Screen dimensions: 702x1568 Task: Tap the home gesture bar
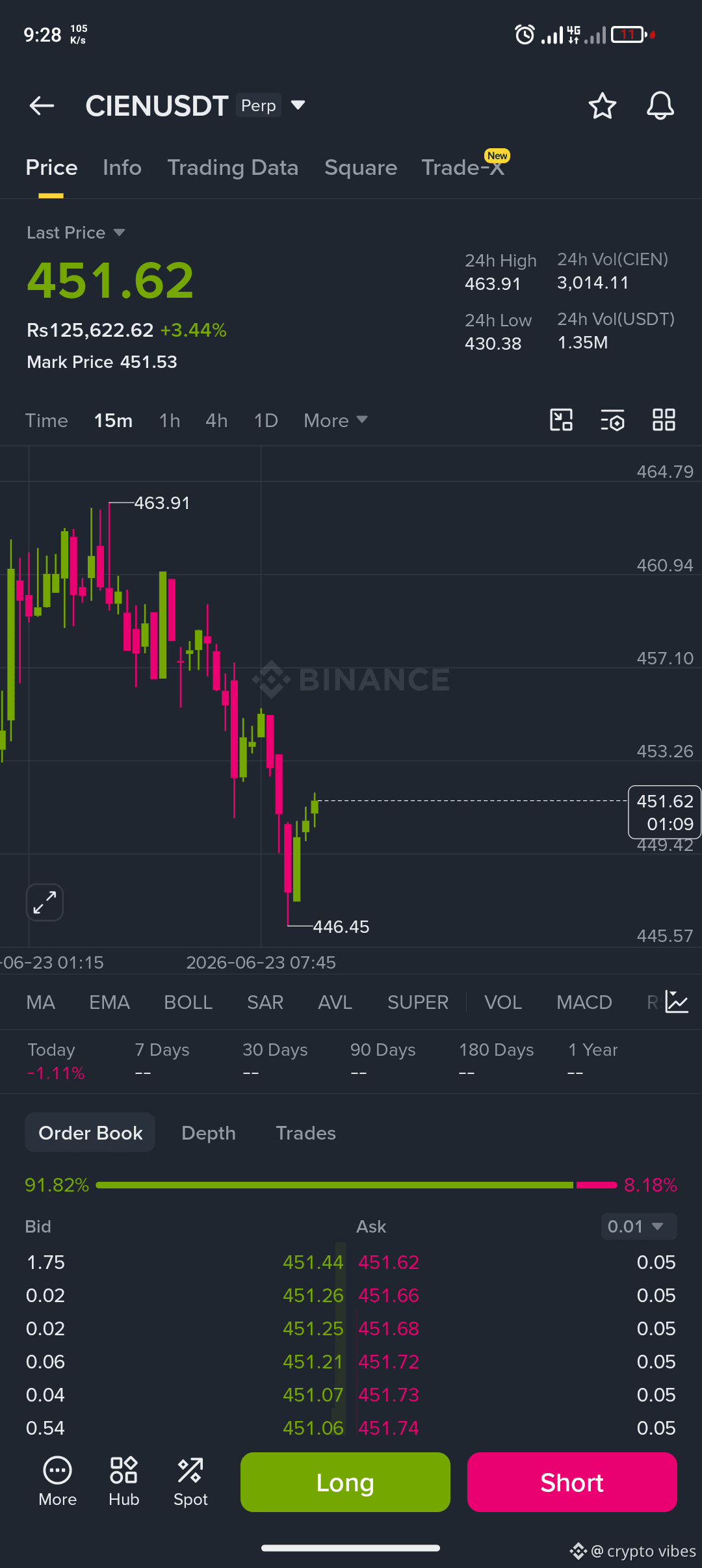click(x=351, y=1548)
